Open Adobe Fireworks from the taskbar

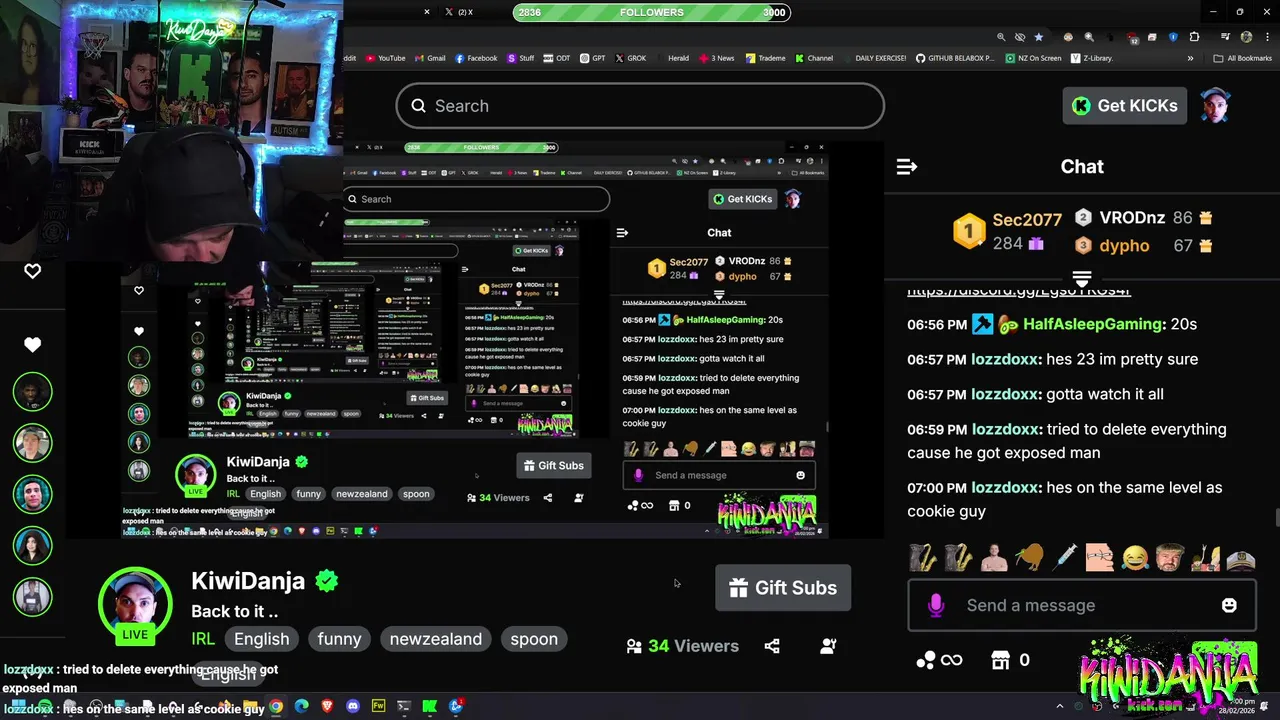click(x=379, y=706)
